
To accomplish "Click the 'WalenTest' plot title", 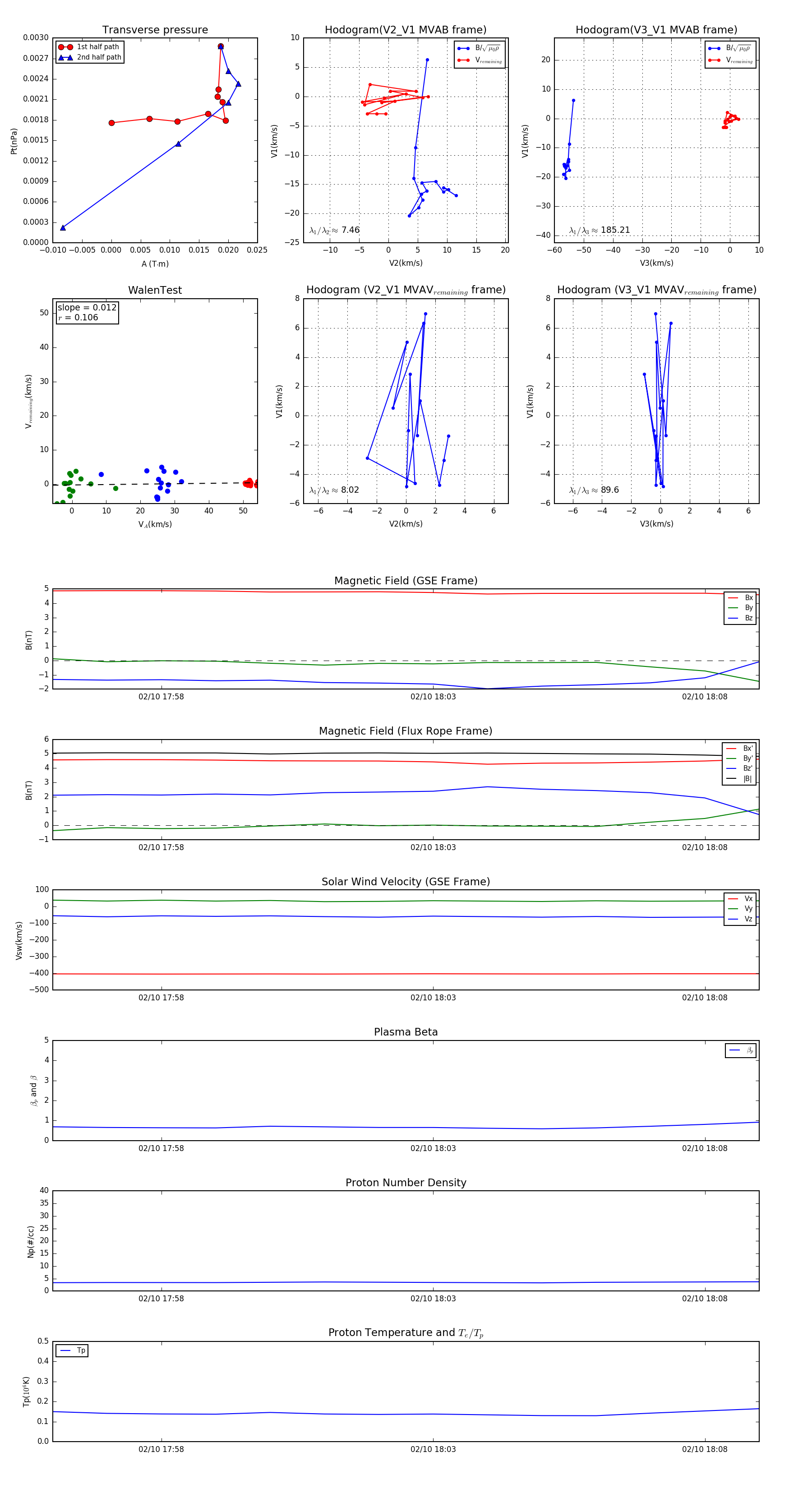I will (155, 290).
